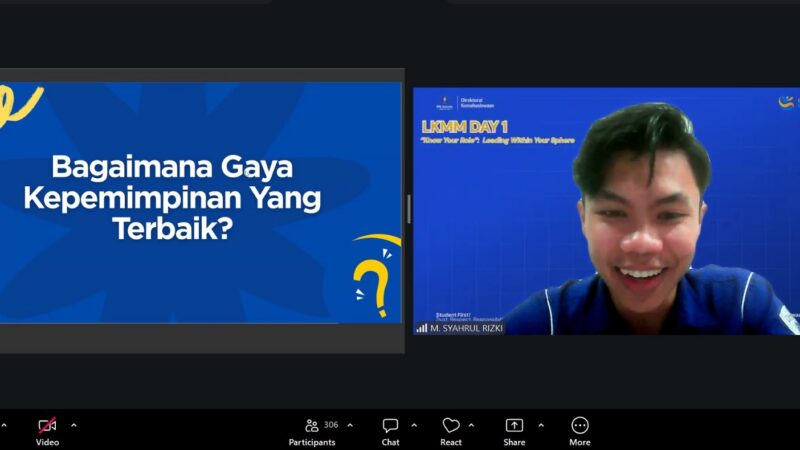Click the slide title 'Kepemimpinan Yang' line
Viewport: 800px width, 450px height.
[x=172, y=197]
